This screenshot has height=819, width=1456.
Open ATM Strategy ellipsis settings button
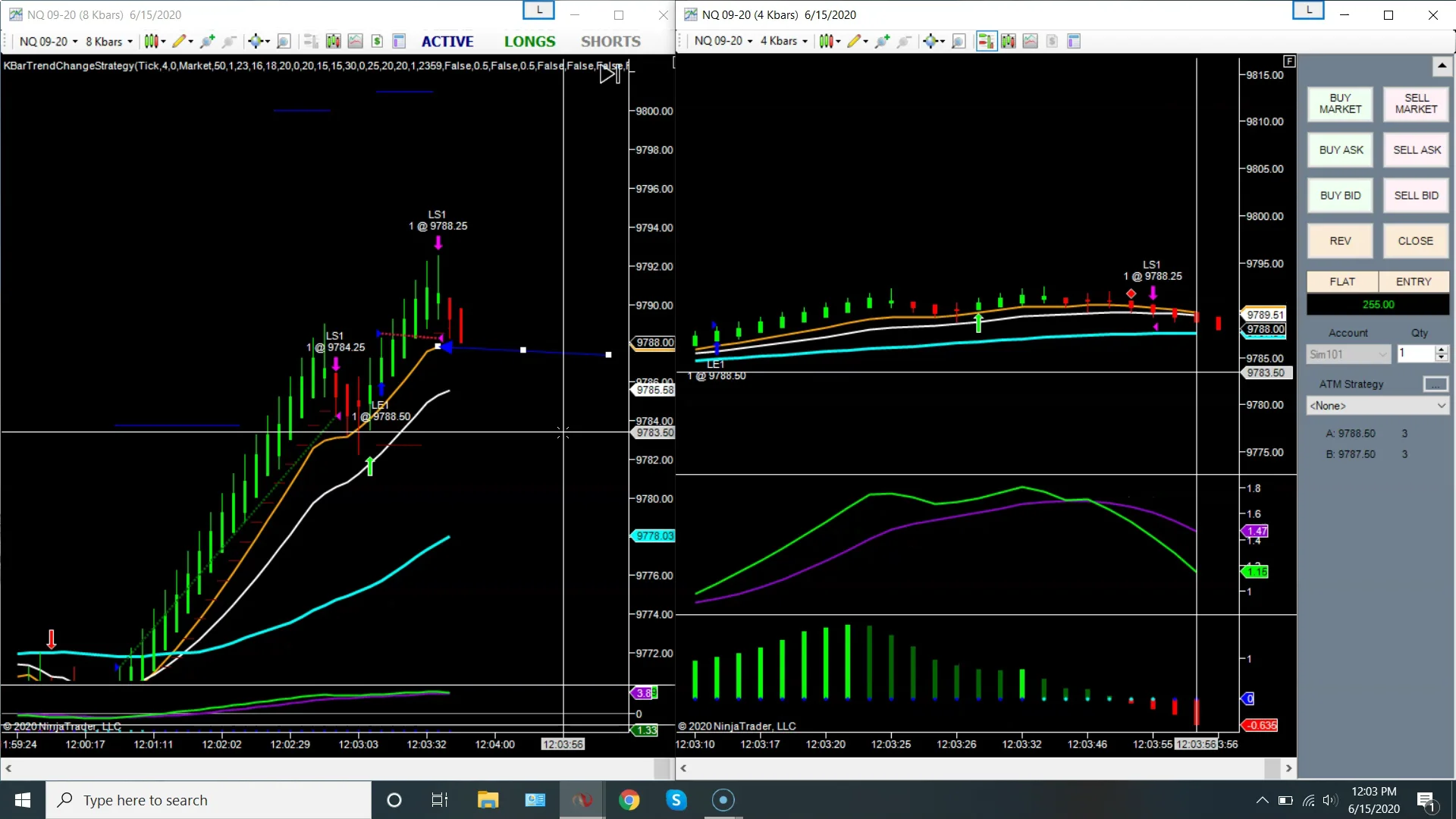click(1436, 384)
